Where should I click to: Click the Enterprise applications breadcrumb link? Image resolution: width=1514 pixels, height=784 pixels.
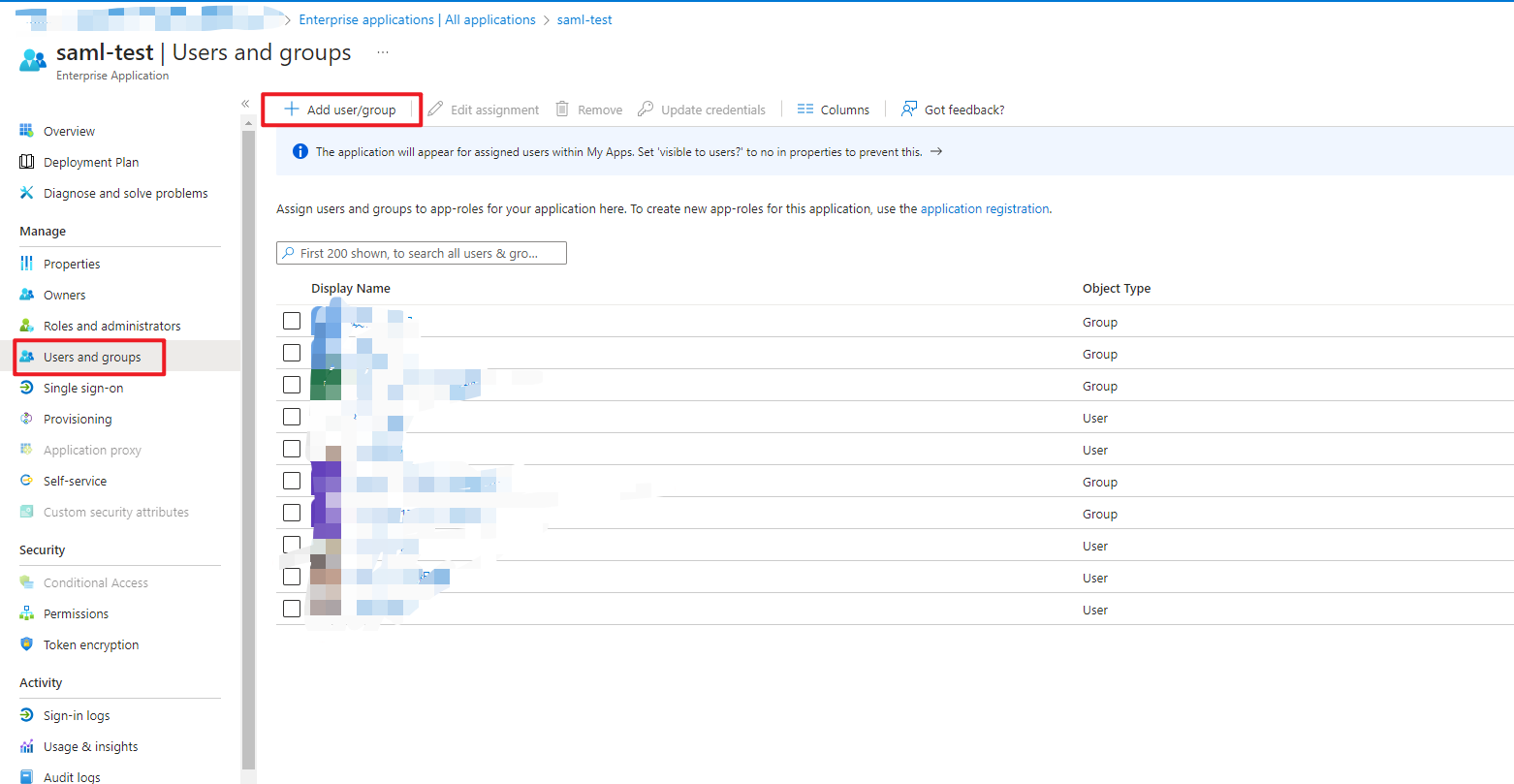[417, 19]
